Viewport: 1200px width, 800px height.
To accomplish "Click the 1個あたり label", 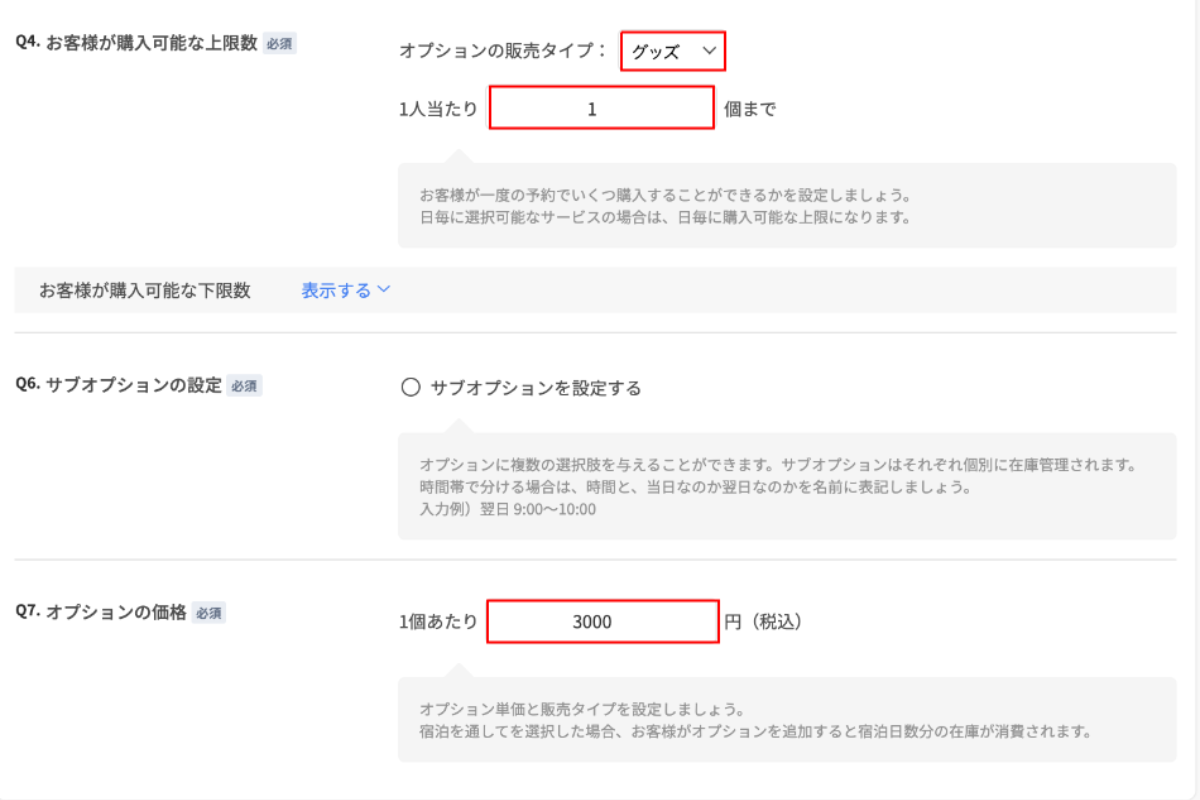I will pyautogui.click(x=438, y=622).
